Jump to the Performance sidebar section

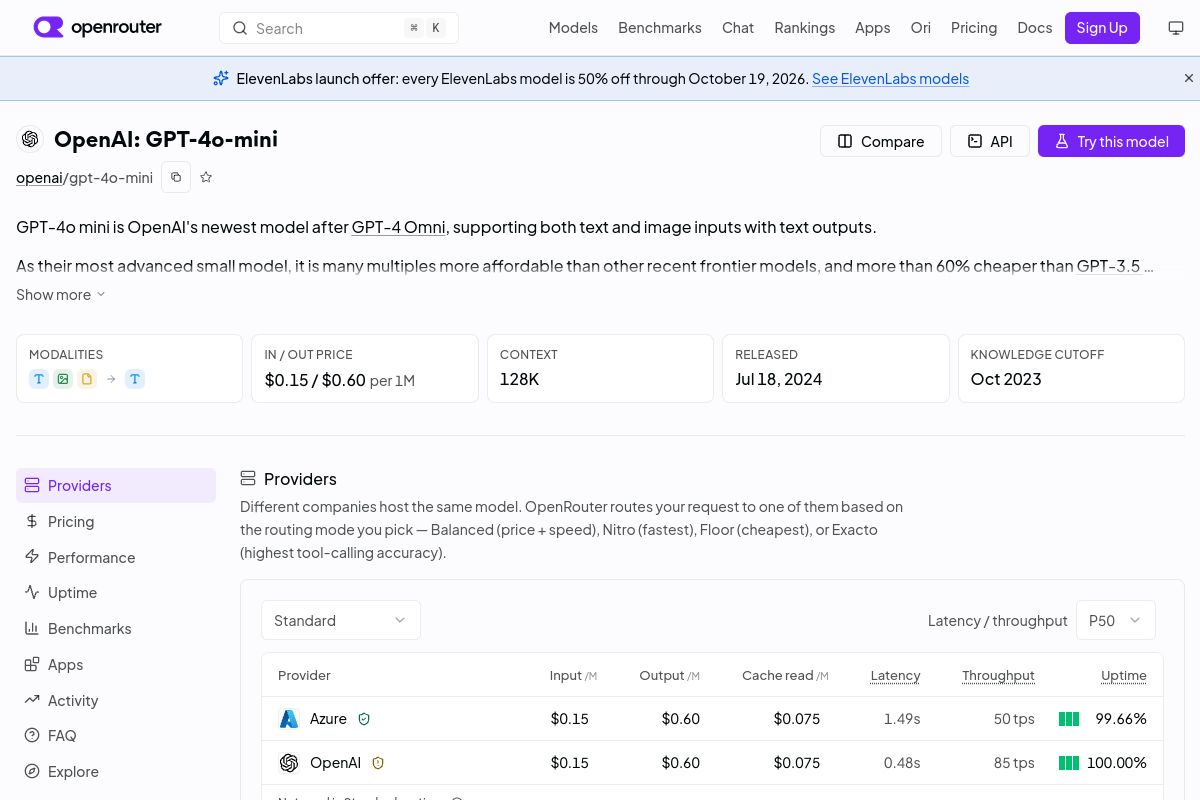(x=116, y=557)
